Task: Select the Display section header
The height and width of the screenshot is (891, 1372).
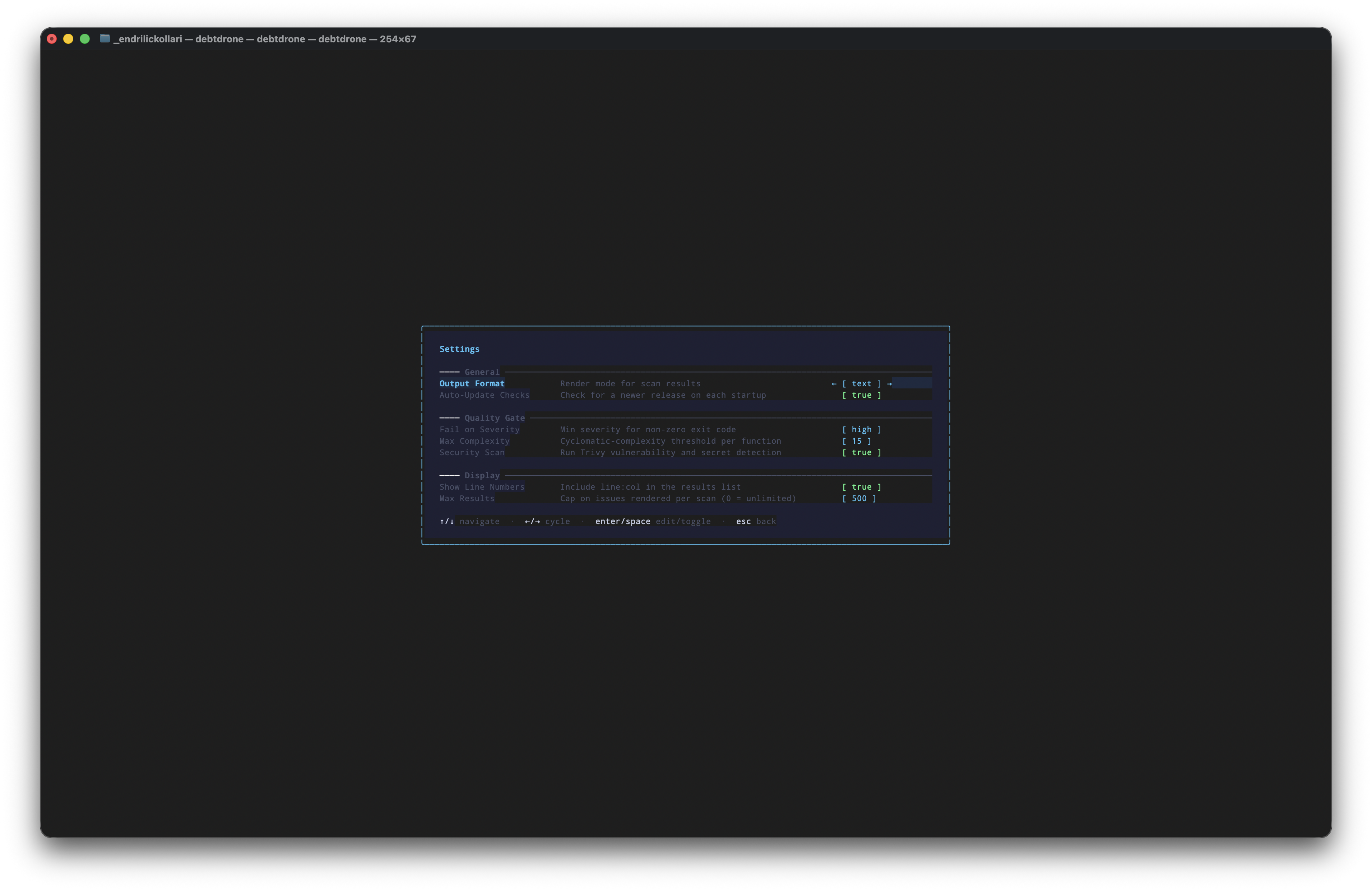Action: 482,475
